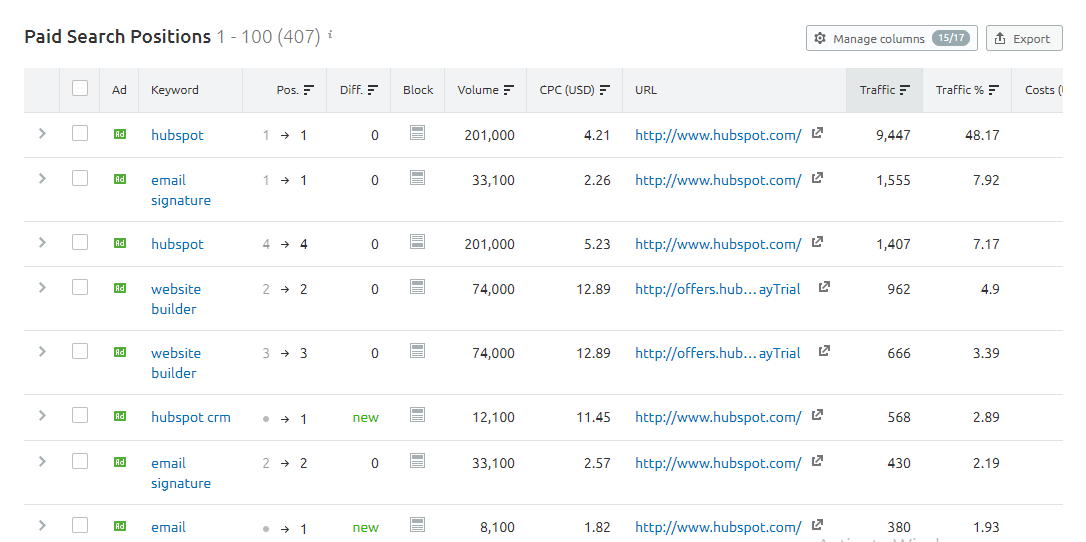Screen dimensions: 1086x542
Task: Open the hubspot.com URL in hubspot crm row
Action: tap(718, 417)
